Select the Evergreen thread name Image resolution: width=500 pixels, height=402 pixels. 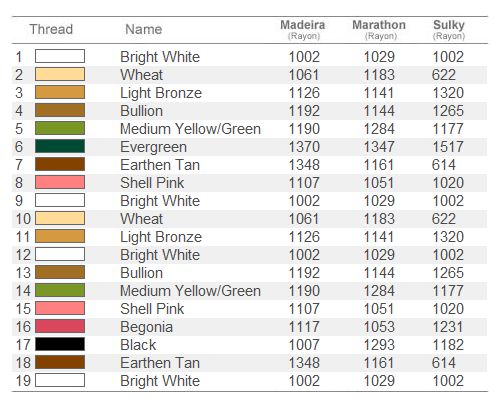coord(153,147)
